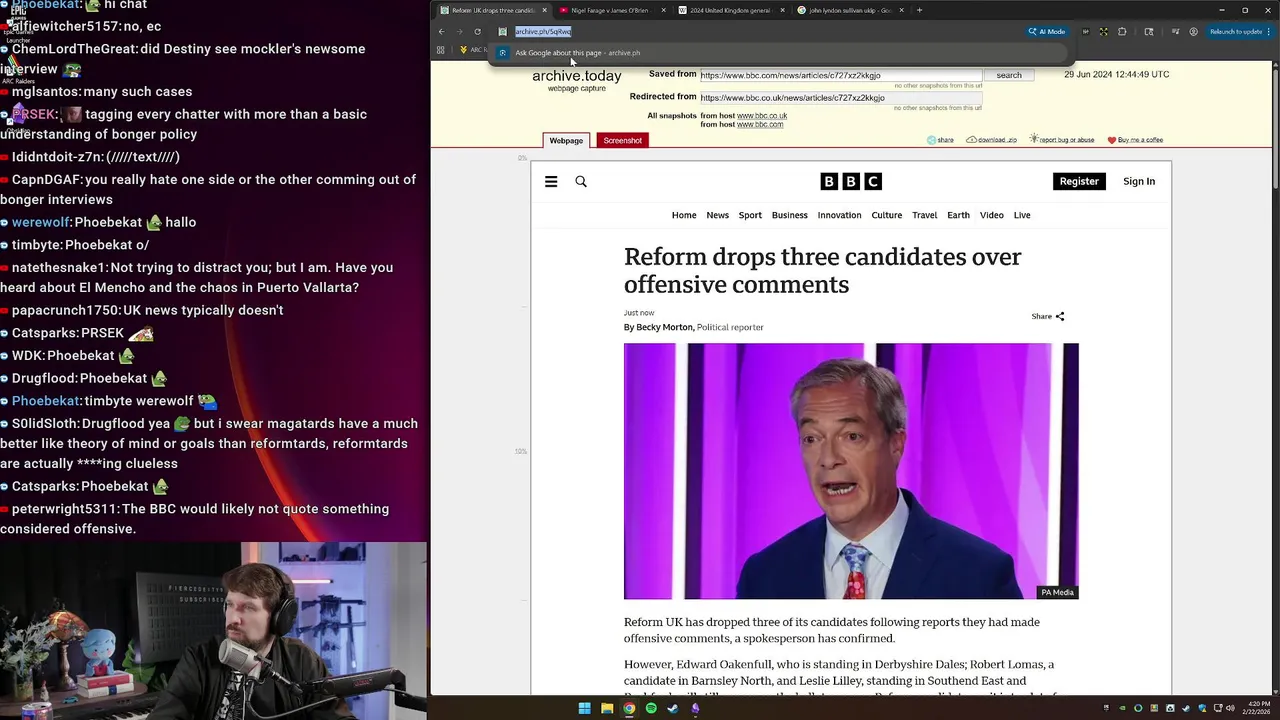
Task: Open the BBC Earth nav item
Action: click(958, 215)
